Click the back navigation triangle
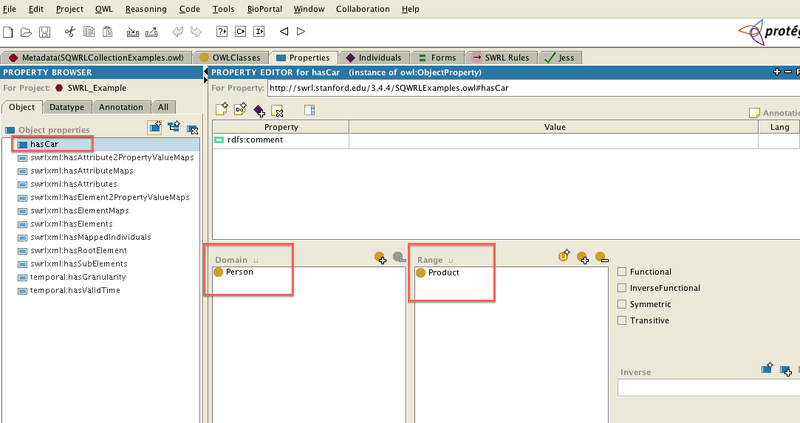The width and height of the screenshot is (800, 423). pyautogui.click(x=284, y=32)
